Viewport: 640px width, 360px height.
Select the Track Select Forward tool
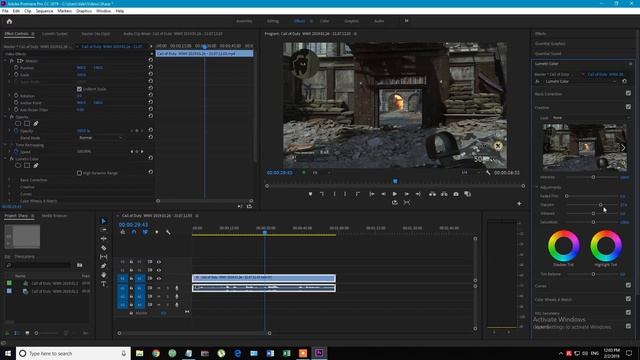(104, 230)
